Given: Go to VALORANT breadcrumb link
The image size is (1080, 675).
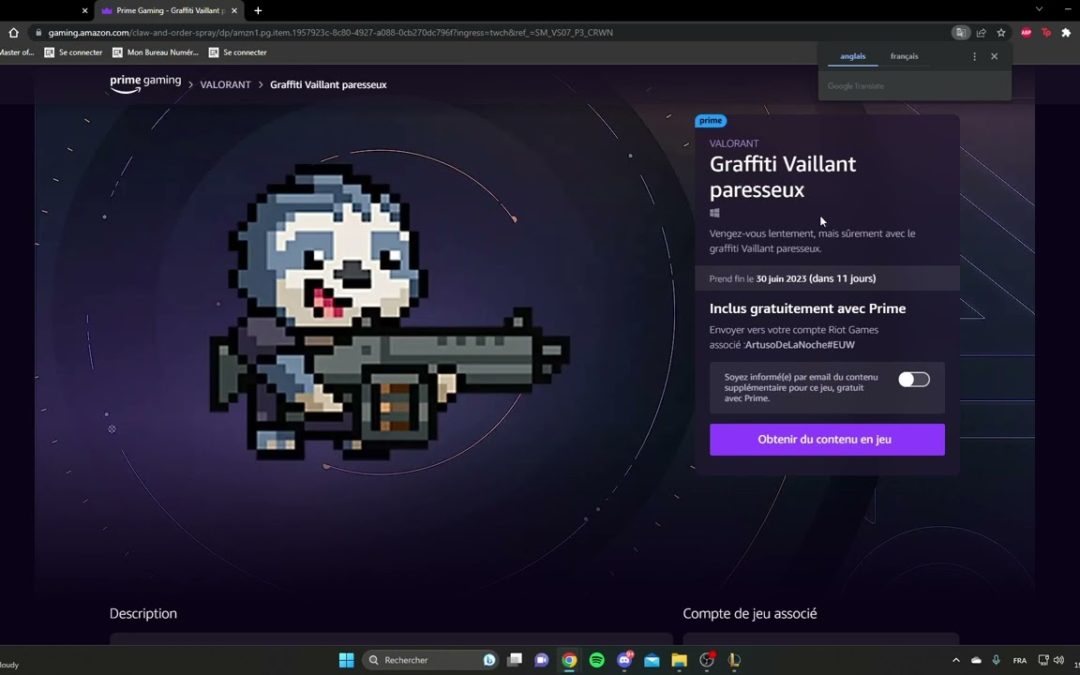Looking at the screenshot, I should point(225,85).
